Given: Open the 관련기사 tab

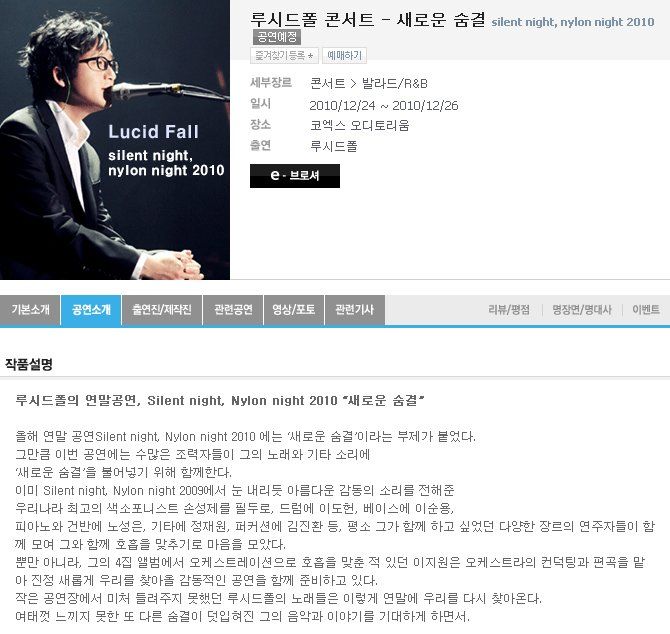Looking at the screenshot, I should [355, 310].
